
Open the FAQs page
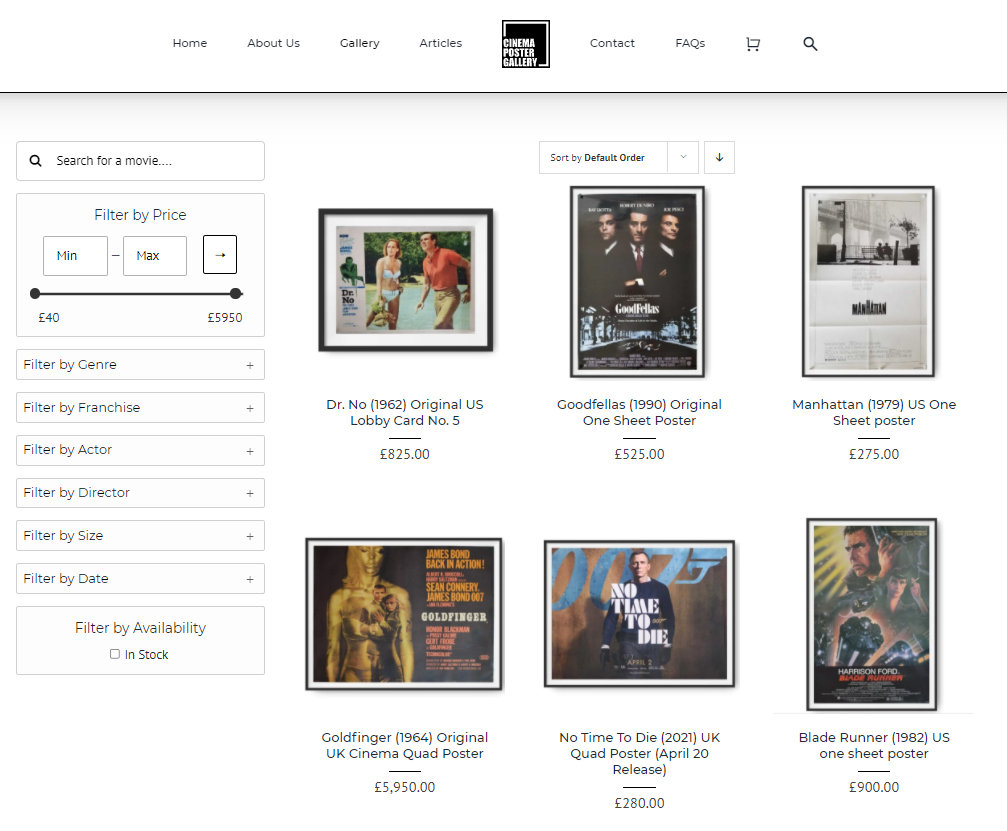(690, 43)
